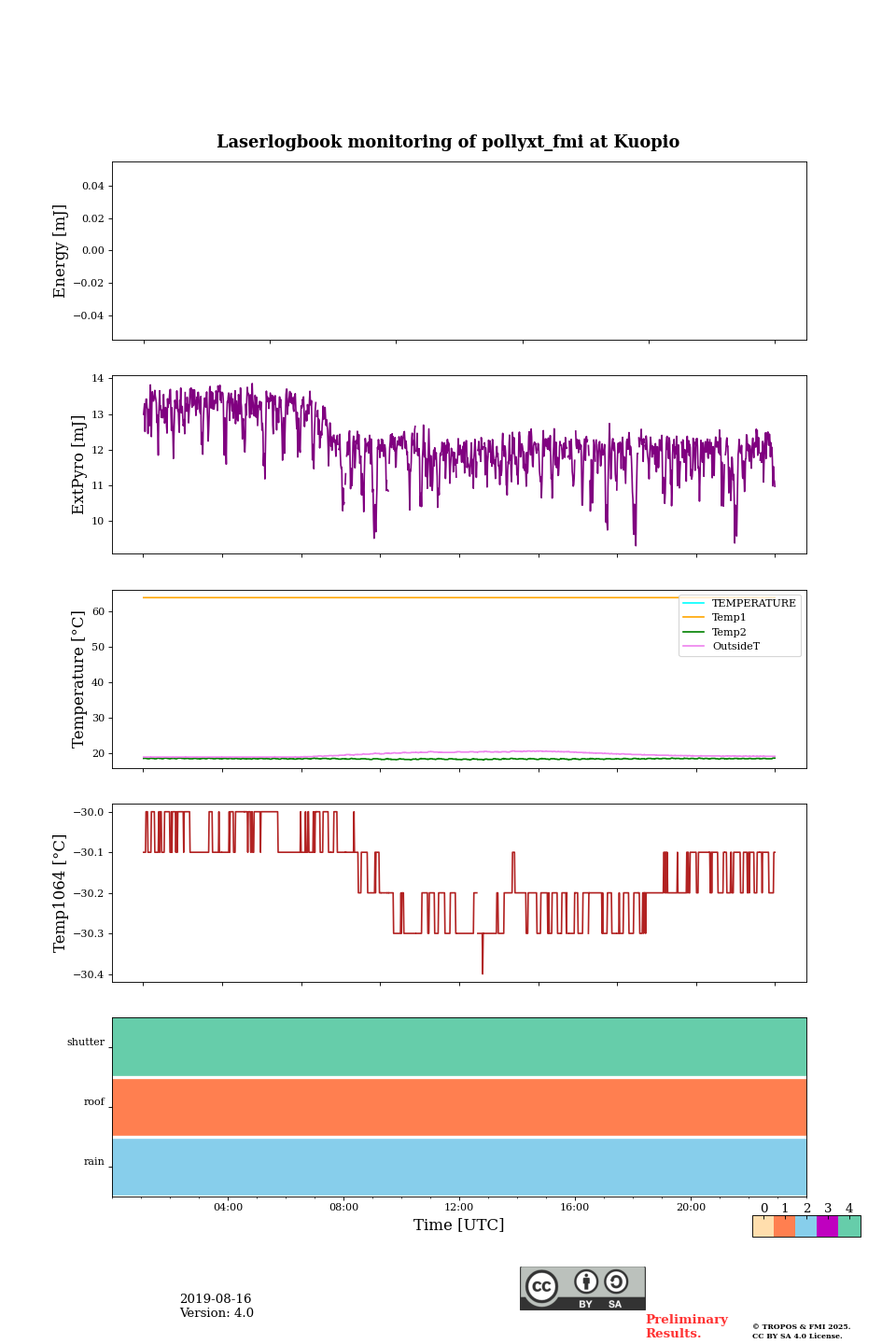
Task: Click the orange roof status band
Action: [459, 1107]
